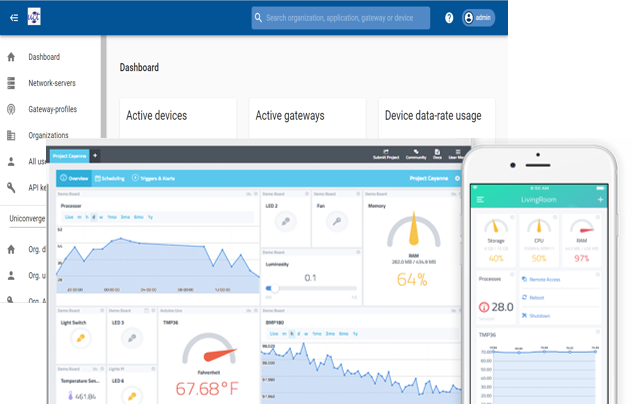Click the Submit Project icon in Cayenne
The width and height of the screenshot is (632, 404).
pos(386,154)
